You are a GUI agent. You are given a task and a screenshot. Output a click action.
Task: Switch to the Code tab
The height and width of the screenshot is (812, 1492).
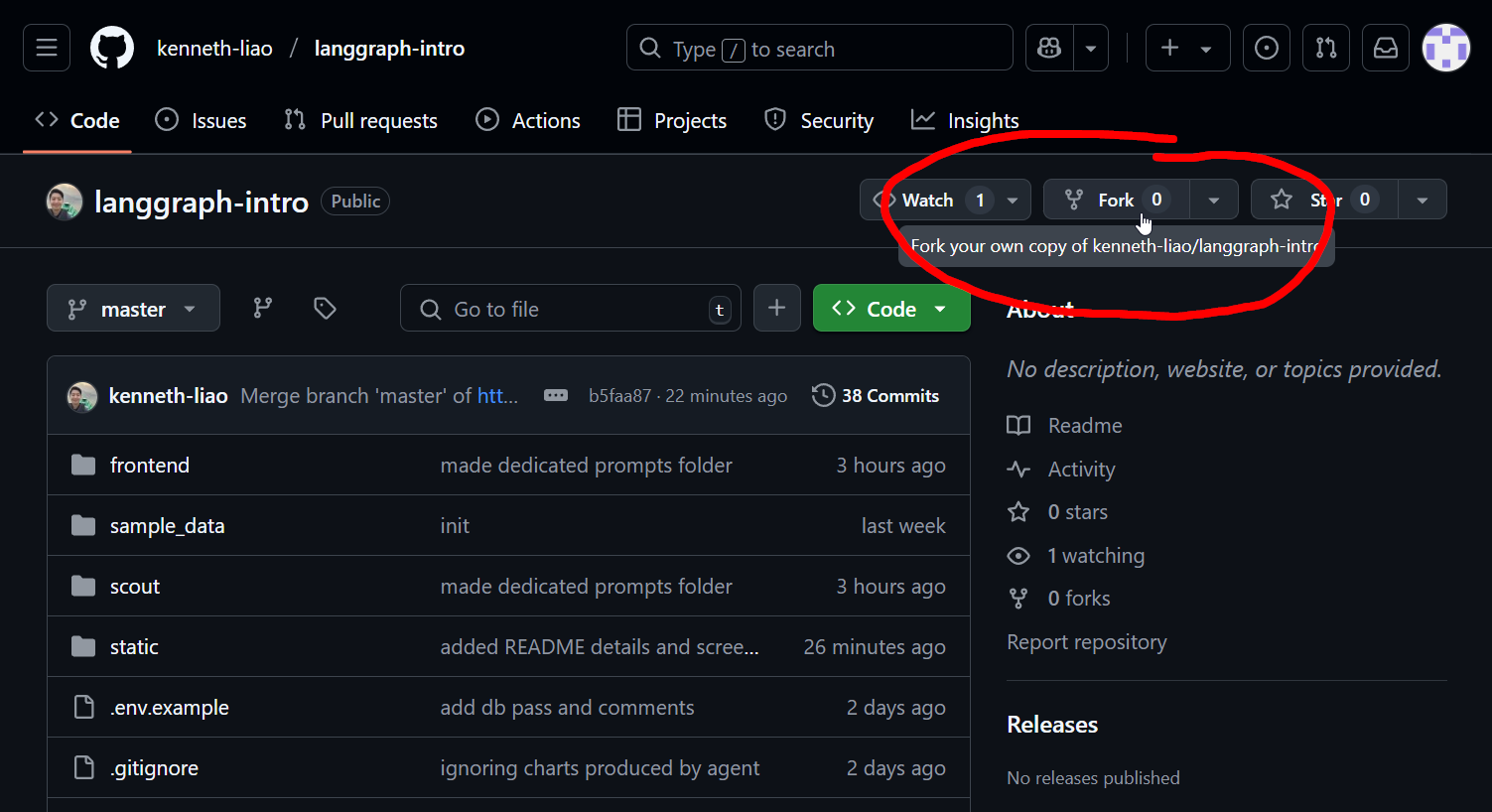(77, 120)
